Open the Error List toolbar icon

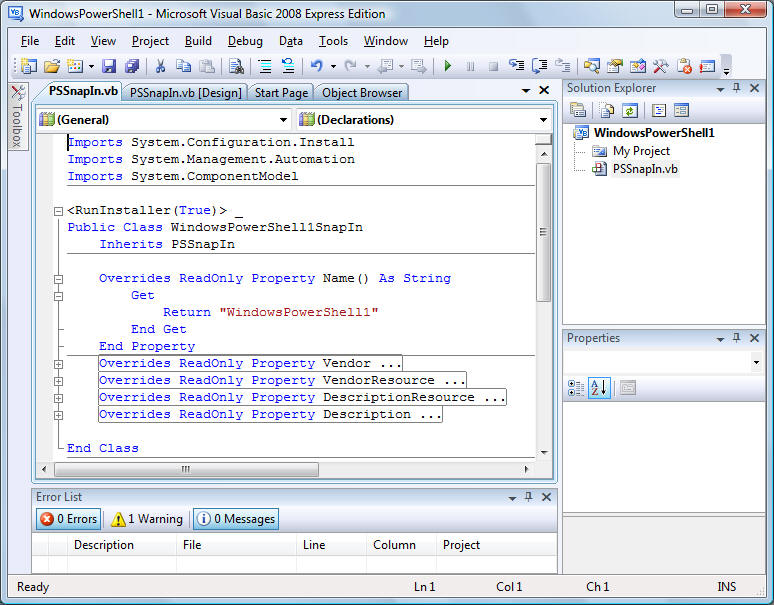(684, 66)
